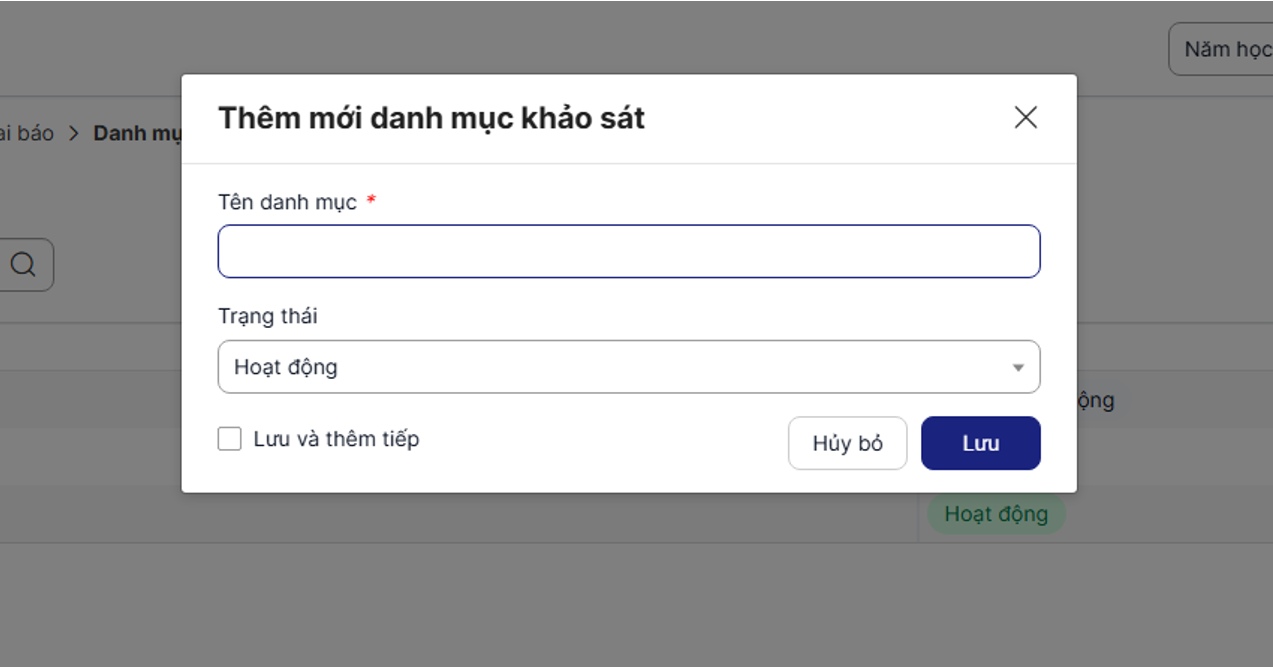Click the "Lưu và thêm tiếp" label text
The height and width of the screenshot is (667, 1273).
(336, 439)
